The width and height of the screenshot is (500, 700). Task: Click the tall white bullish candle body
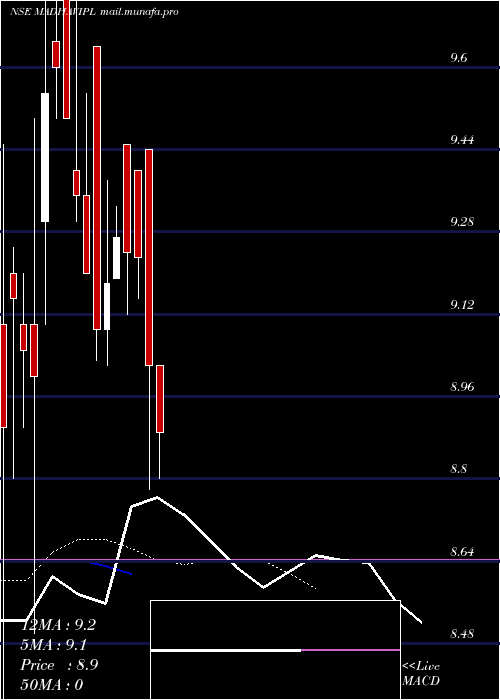coord(45,157)
